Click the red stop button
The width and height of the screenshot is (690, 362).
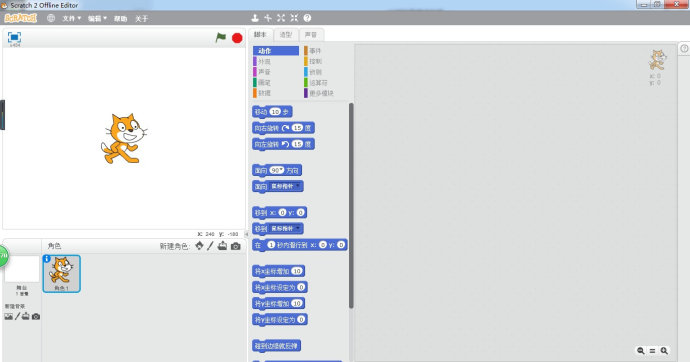[237, 38]
